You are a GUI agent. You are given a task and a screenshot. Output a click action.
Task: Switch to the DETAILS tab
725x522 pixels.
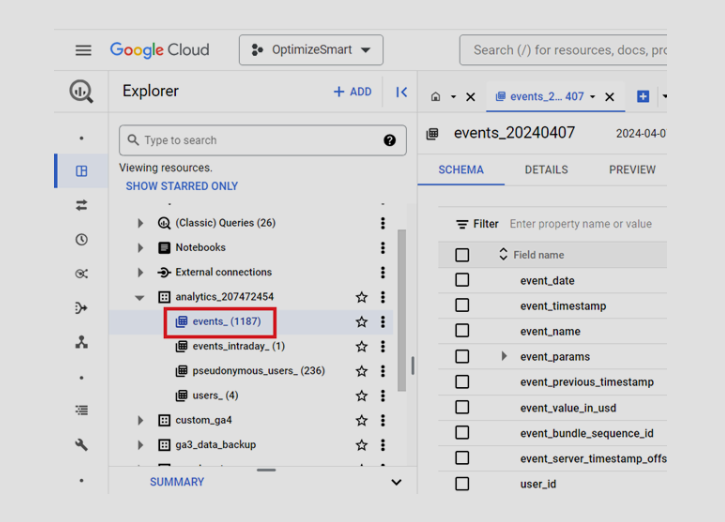546,170
